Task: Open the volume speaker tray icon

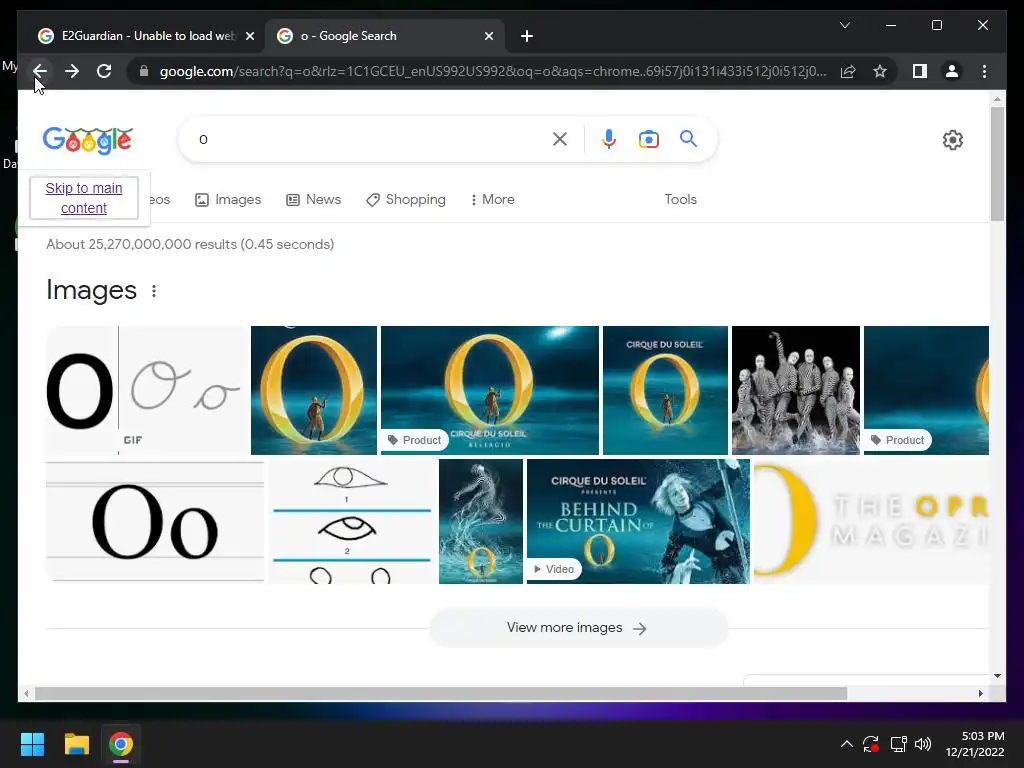Action: click(x=923, y=744)
